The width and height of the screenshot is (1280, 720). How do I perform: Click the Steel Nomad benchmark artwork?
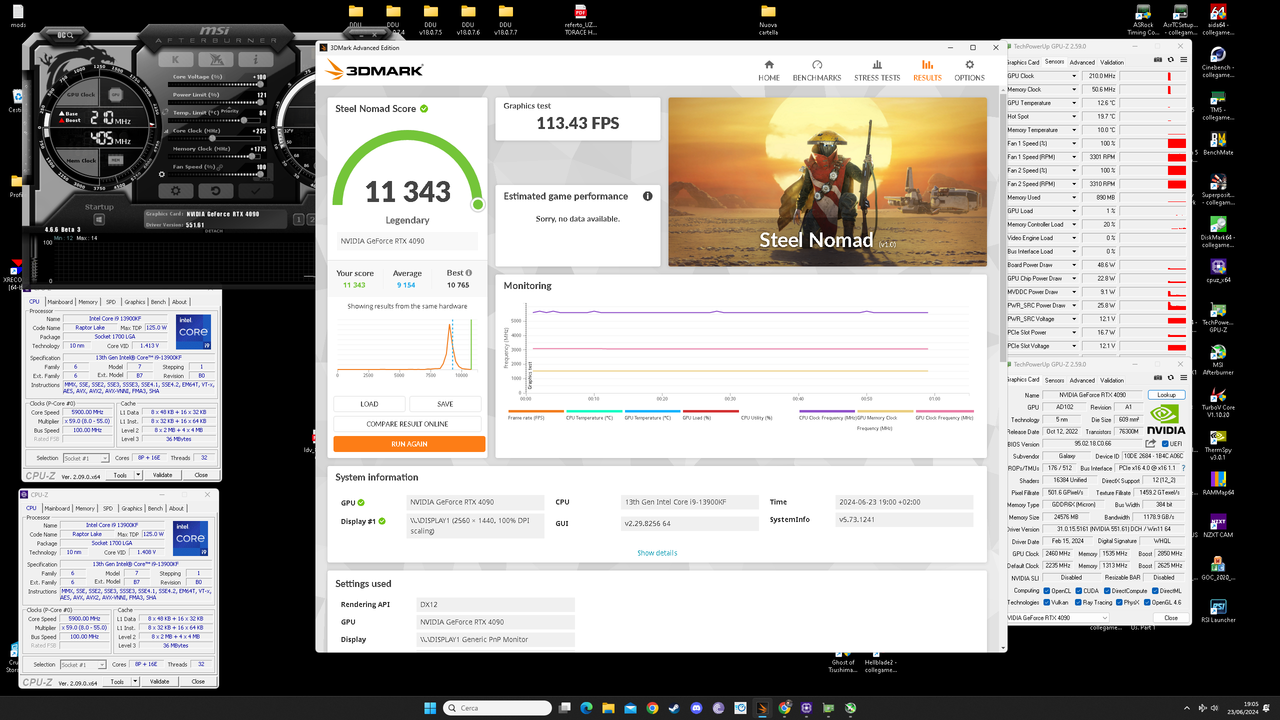[827, 182]
